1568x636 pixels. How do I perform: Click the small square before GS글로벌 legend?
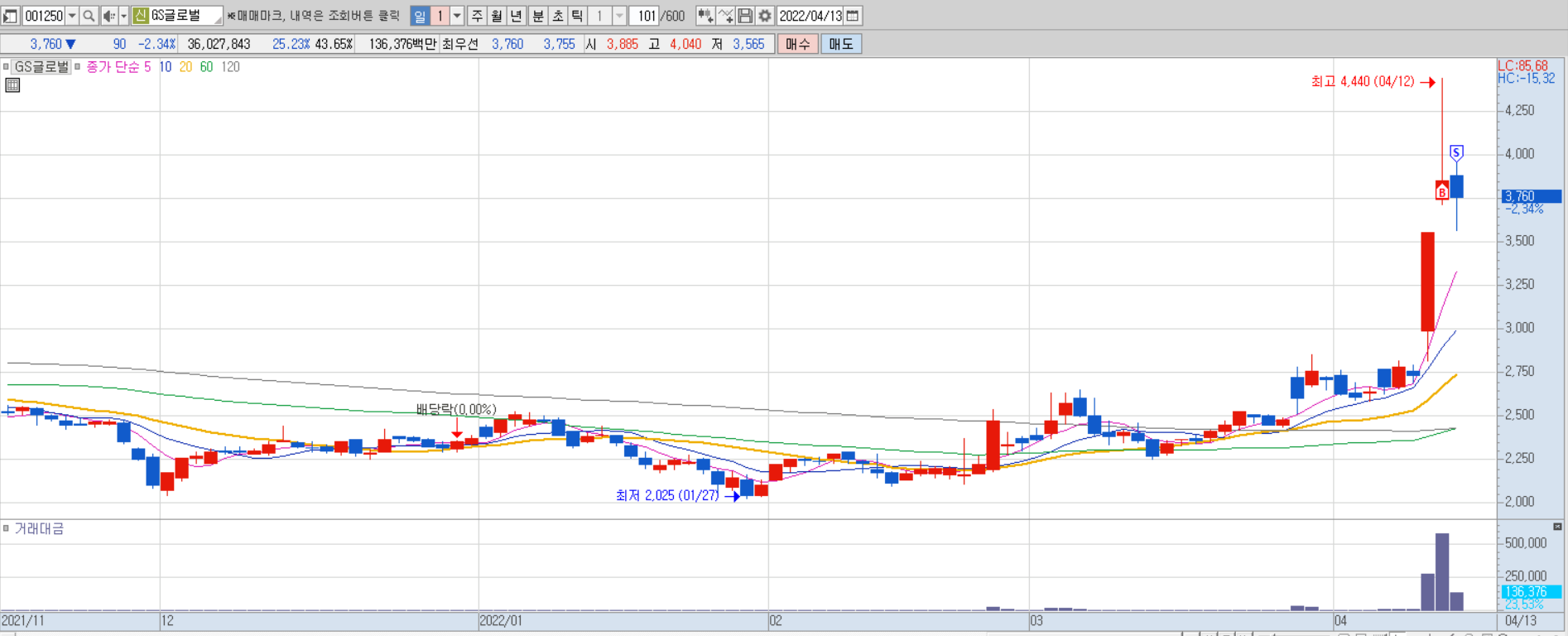click(6, 67)
